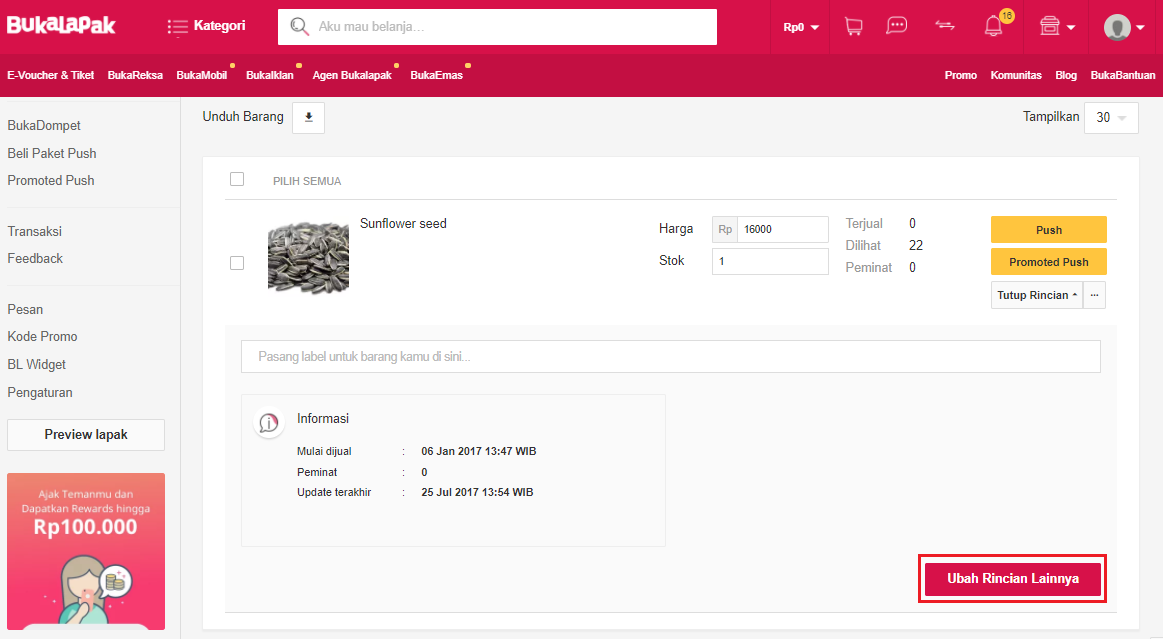1163x639 pixels.
Task: Click the yellow Push button
Action: coord(1049,230)
